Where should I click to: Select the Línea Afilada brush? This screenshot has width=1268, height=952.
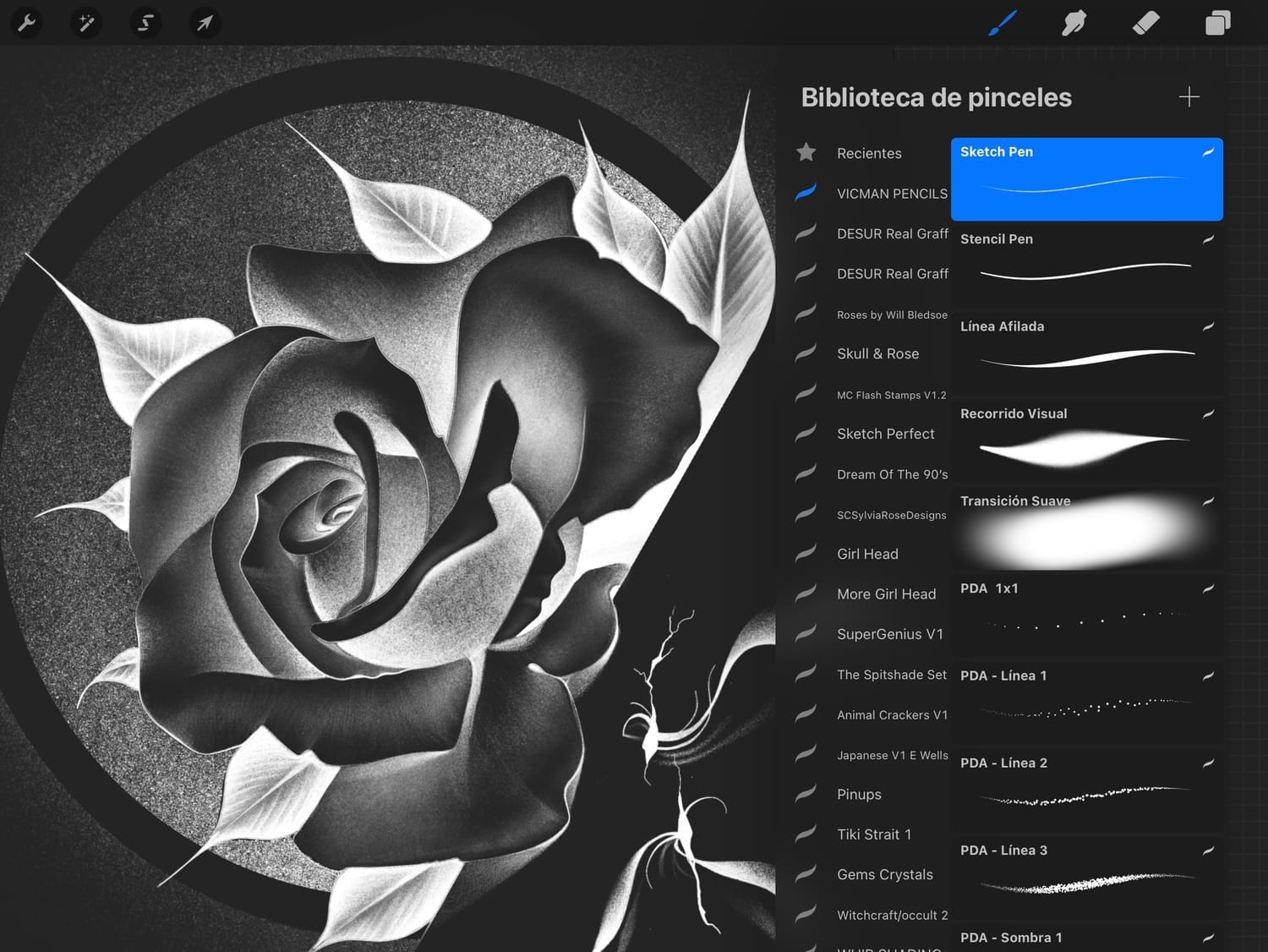click(1087, 353)
